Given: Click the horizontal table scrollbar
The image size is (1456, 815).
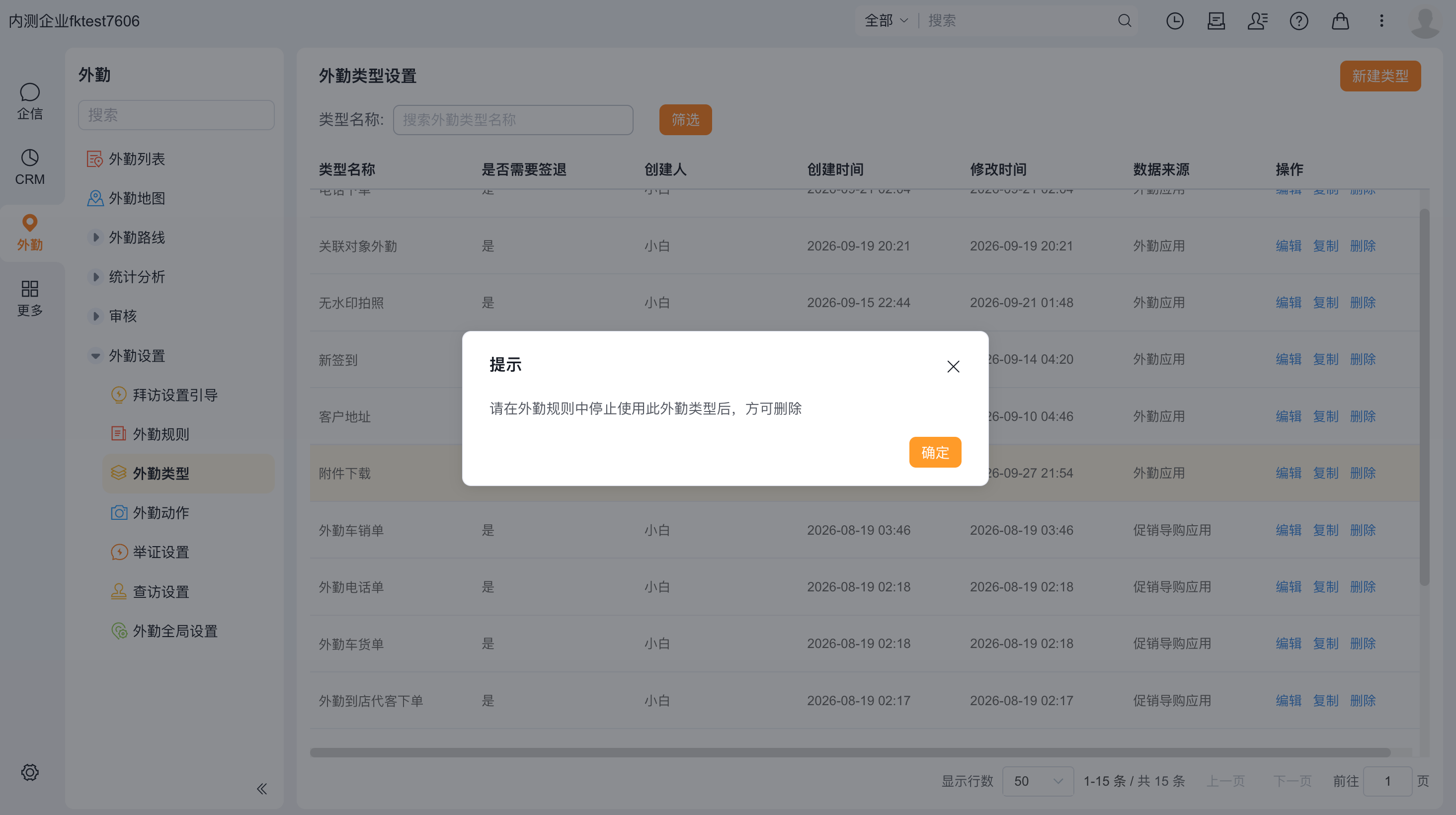Looking at the screenshot, I should pos(850,752).
